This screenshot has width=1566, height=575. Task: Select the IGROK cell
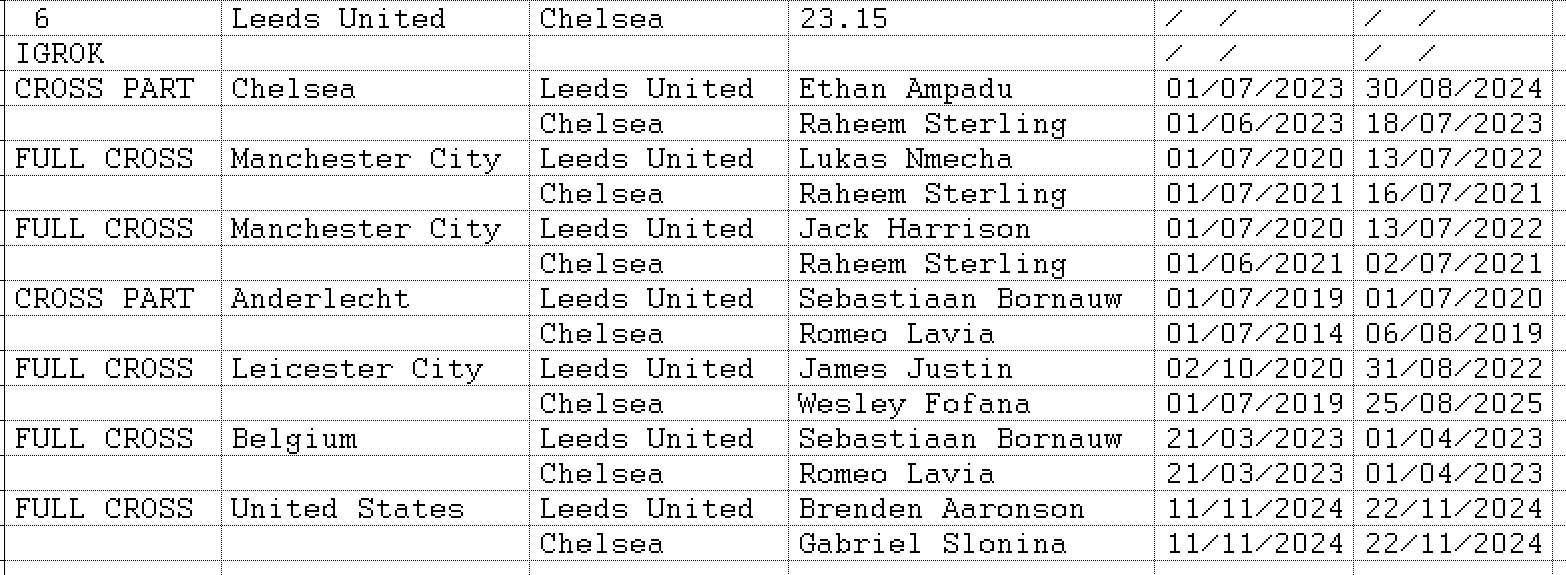[x=60, y=54]
